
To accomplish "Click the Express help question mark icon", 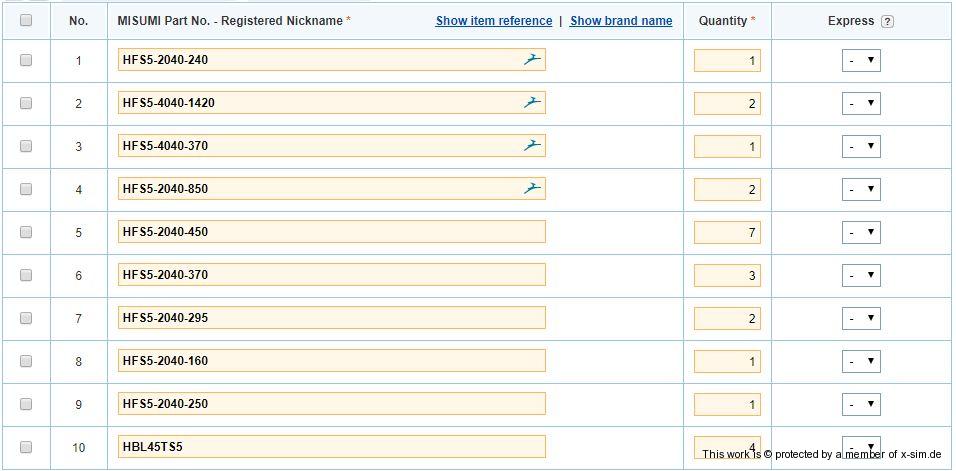I will coord(887,22).
